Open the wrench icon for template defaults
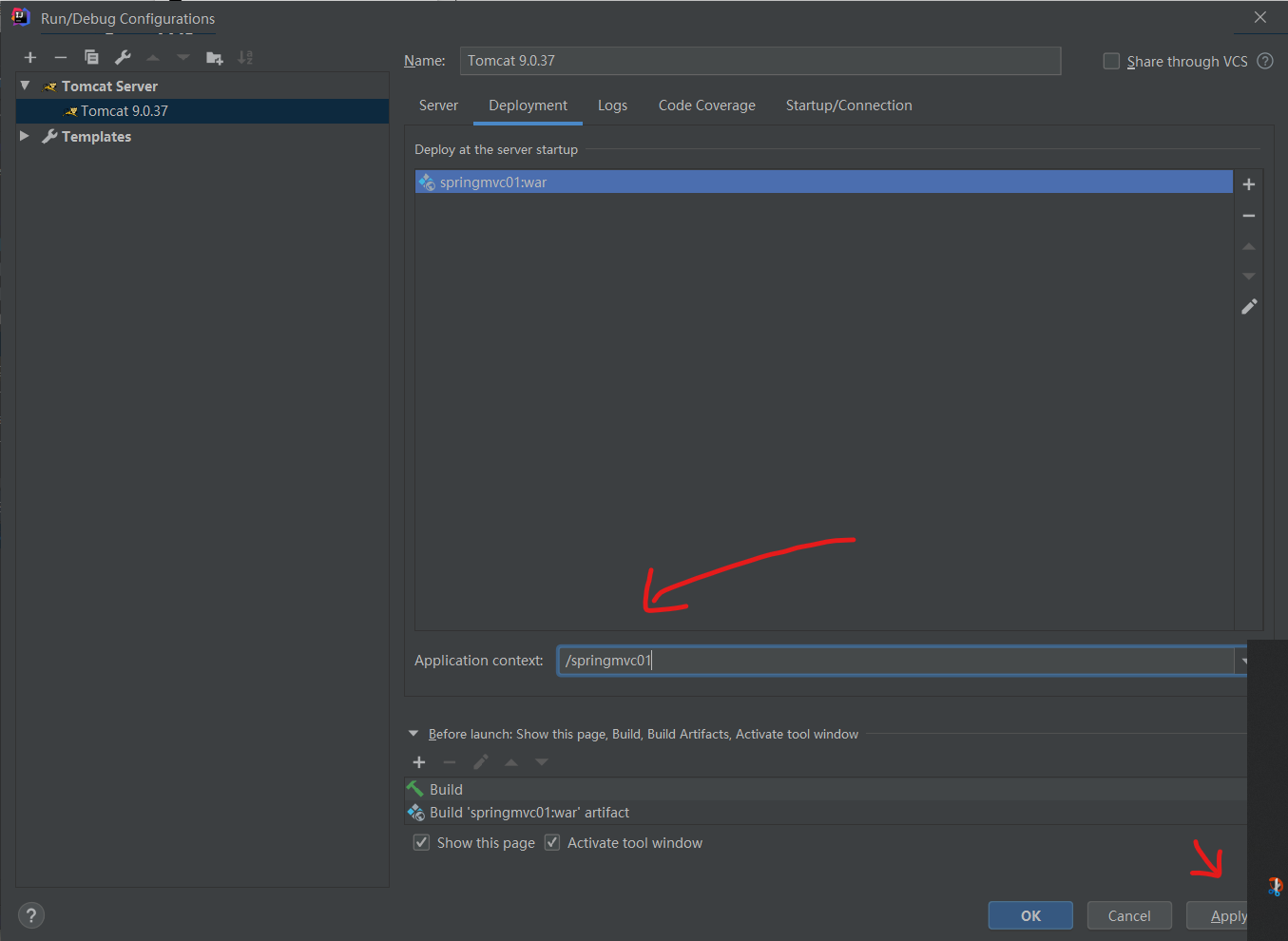The height and width of the screenshot is (941, 1288). click(x=123, y=58)
